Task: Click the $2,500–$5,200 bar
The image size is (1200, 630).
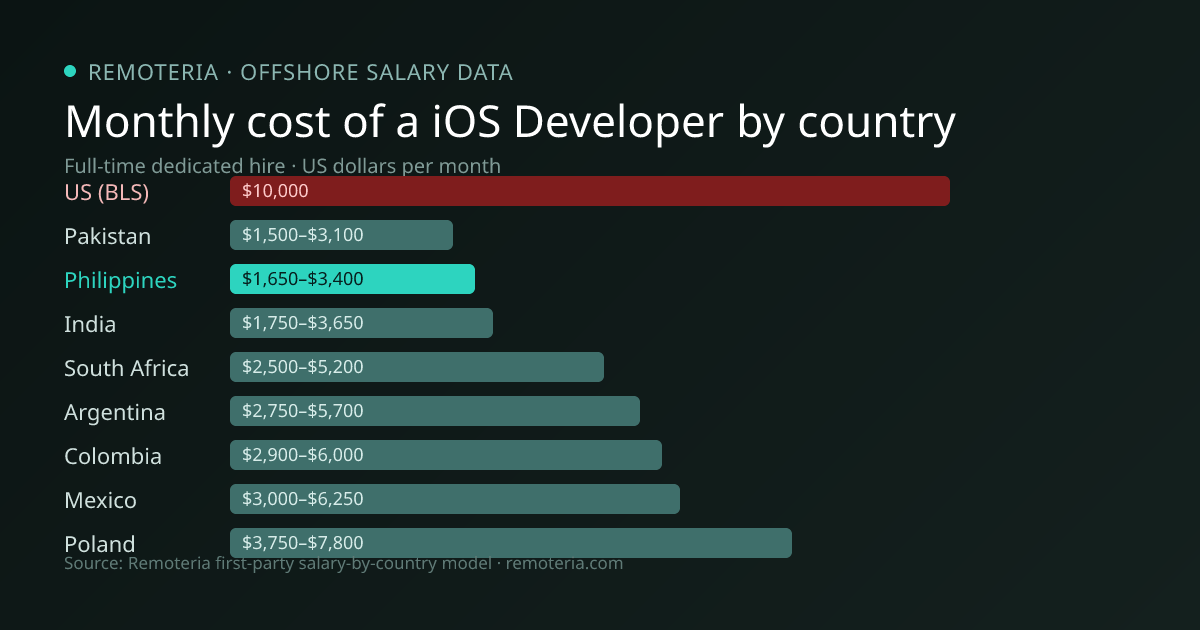Action: click(417, 367)
